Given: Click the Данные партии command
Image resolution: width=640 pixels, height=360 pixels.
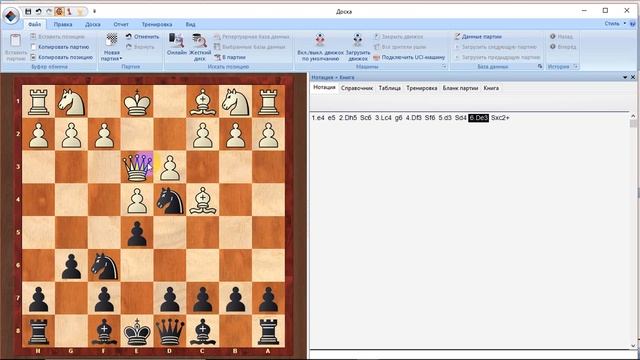Looking at the screenshot, I should (478, 37).
